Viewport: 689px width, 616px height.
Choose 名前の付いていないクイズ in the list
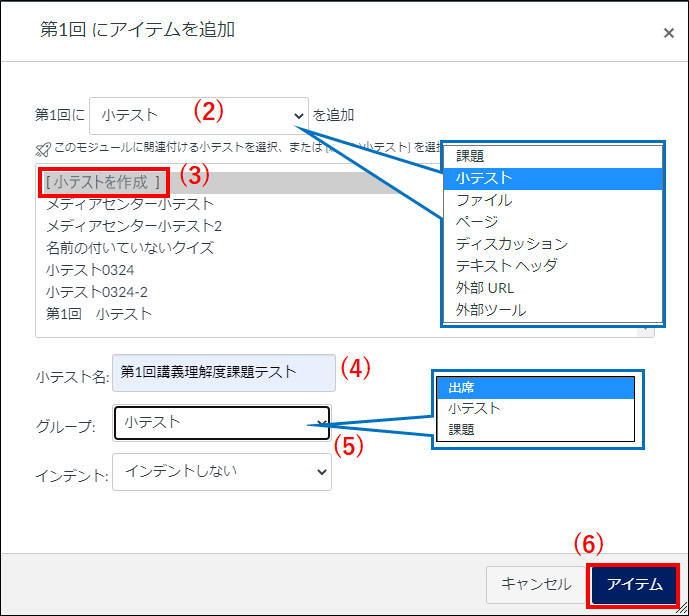pos(129,247)
